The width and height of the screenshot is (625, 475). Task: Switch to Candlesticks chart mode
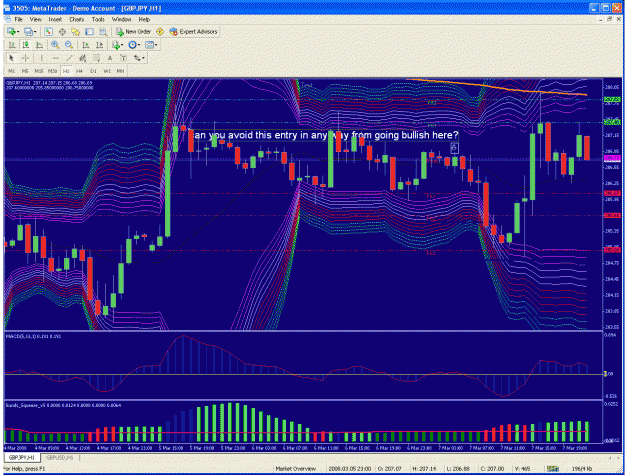[26, 45]
